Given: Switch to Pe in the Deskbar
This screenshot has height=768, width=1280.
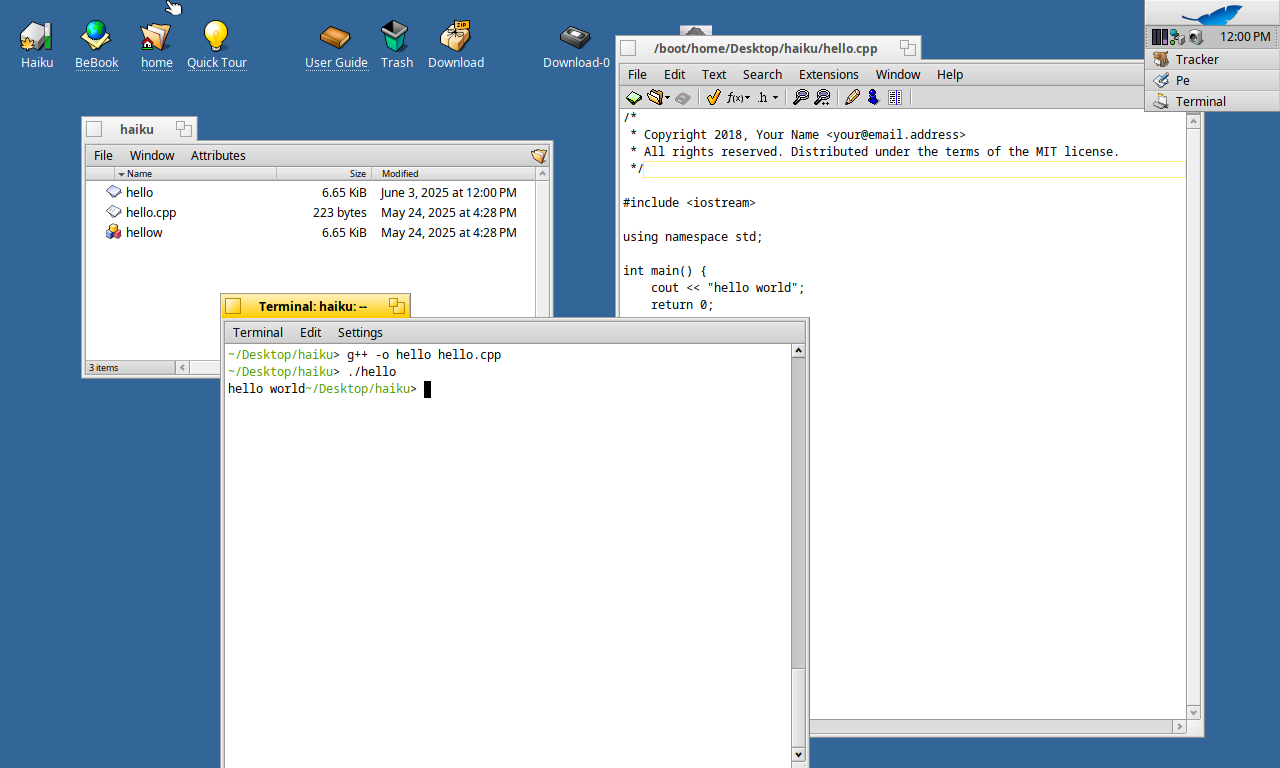Looking at the screenshot, I should [1212, 80].
